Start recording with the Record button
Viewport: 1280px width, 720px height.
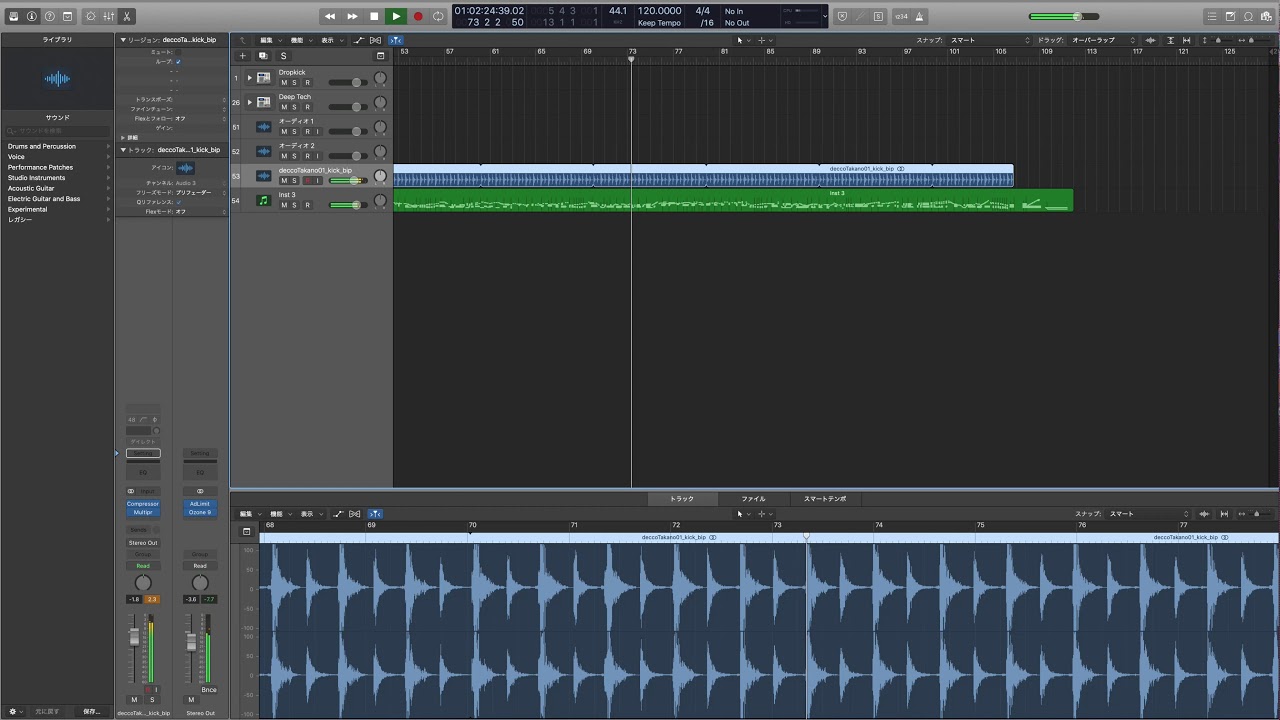[418, 16]
